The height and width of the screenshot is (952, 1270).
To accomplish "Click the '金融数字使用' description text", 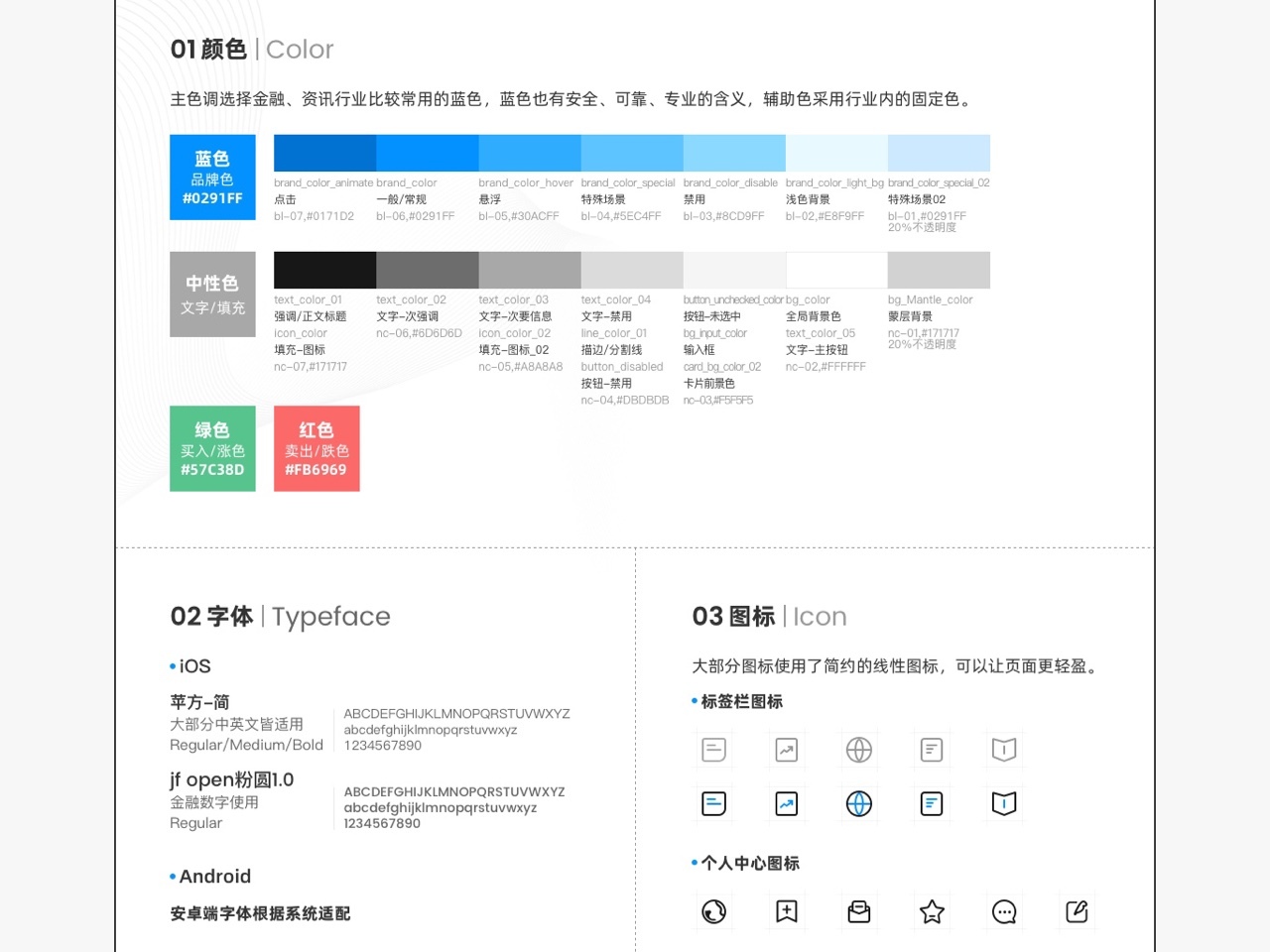I will 214,802.
